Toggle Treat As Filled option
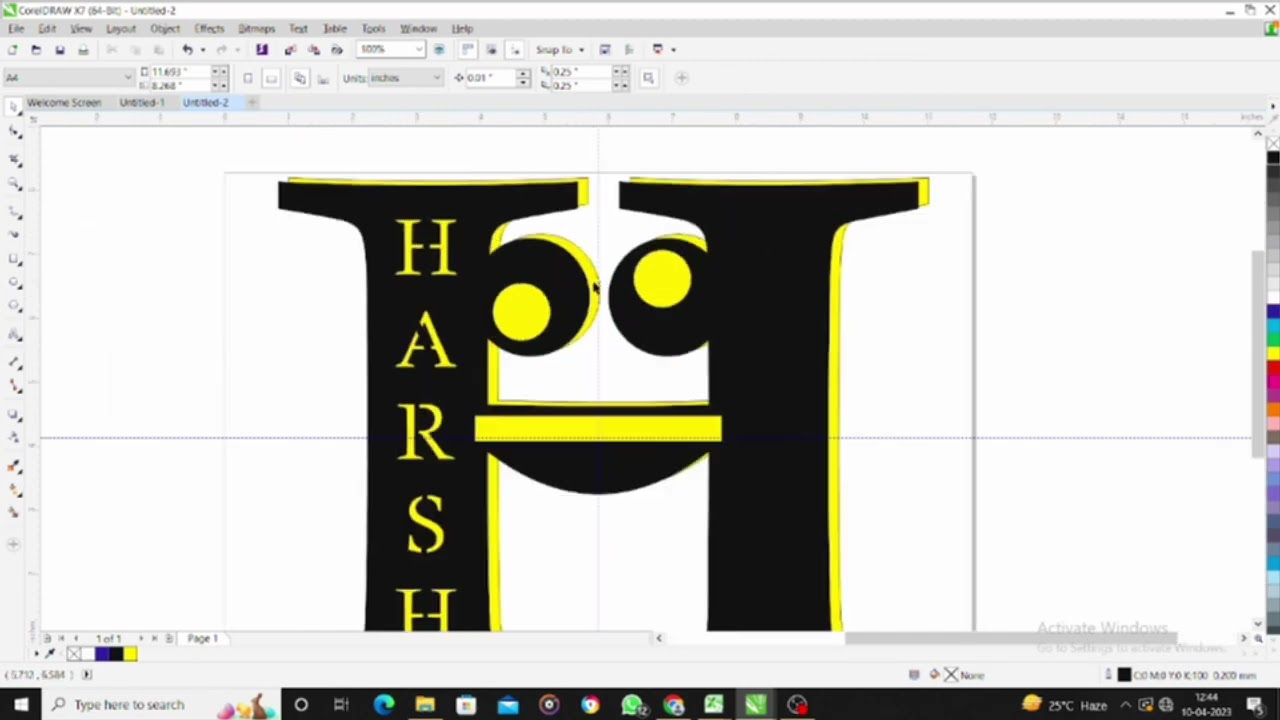This screenshot has height=720, width=1280. point(649,78)
